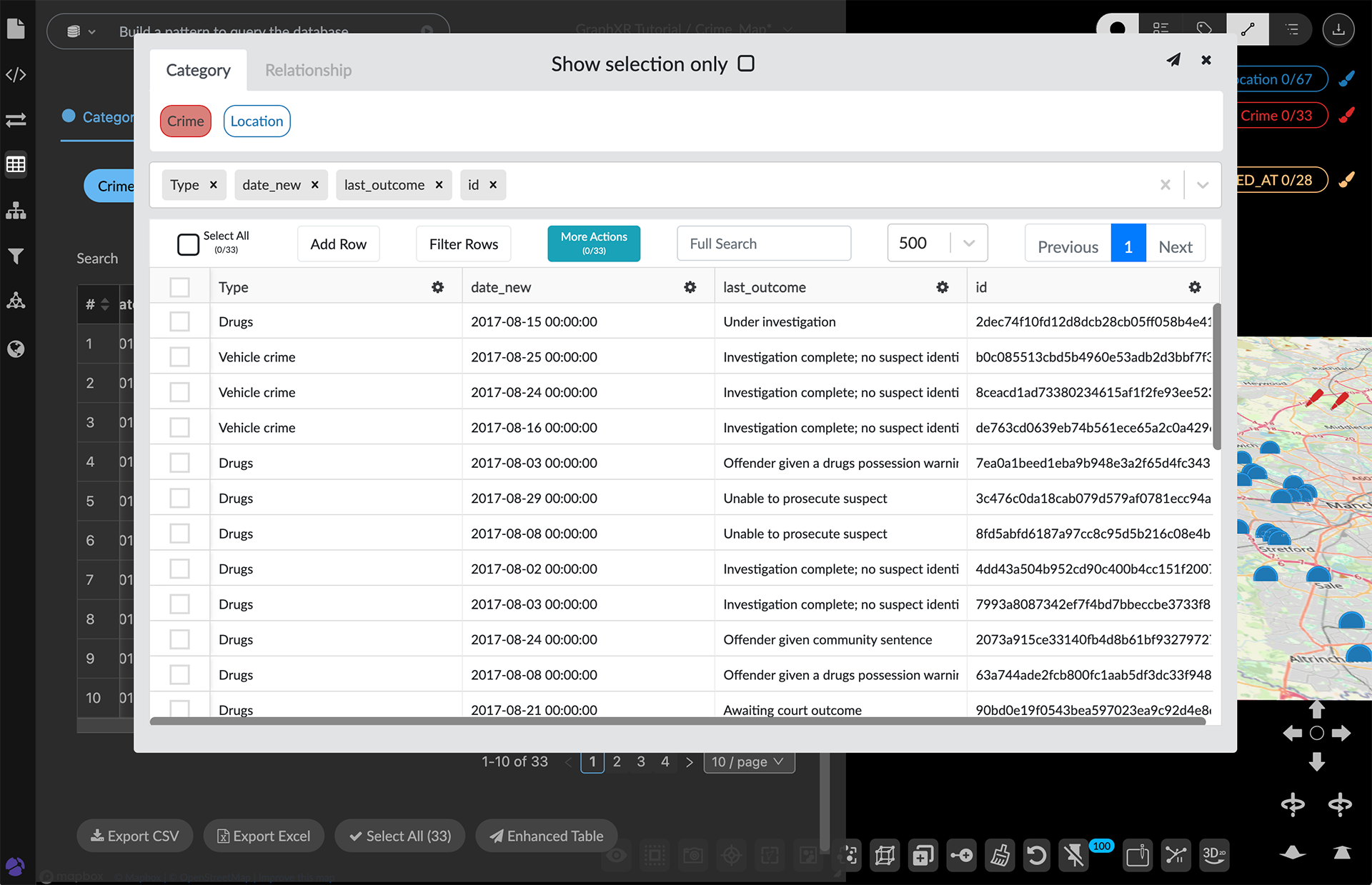This screenshot has width=1372, height=885.
Task: Click the red Crime color brush icon
Action: [x=1346, y=115]
